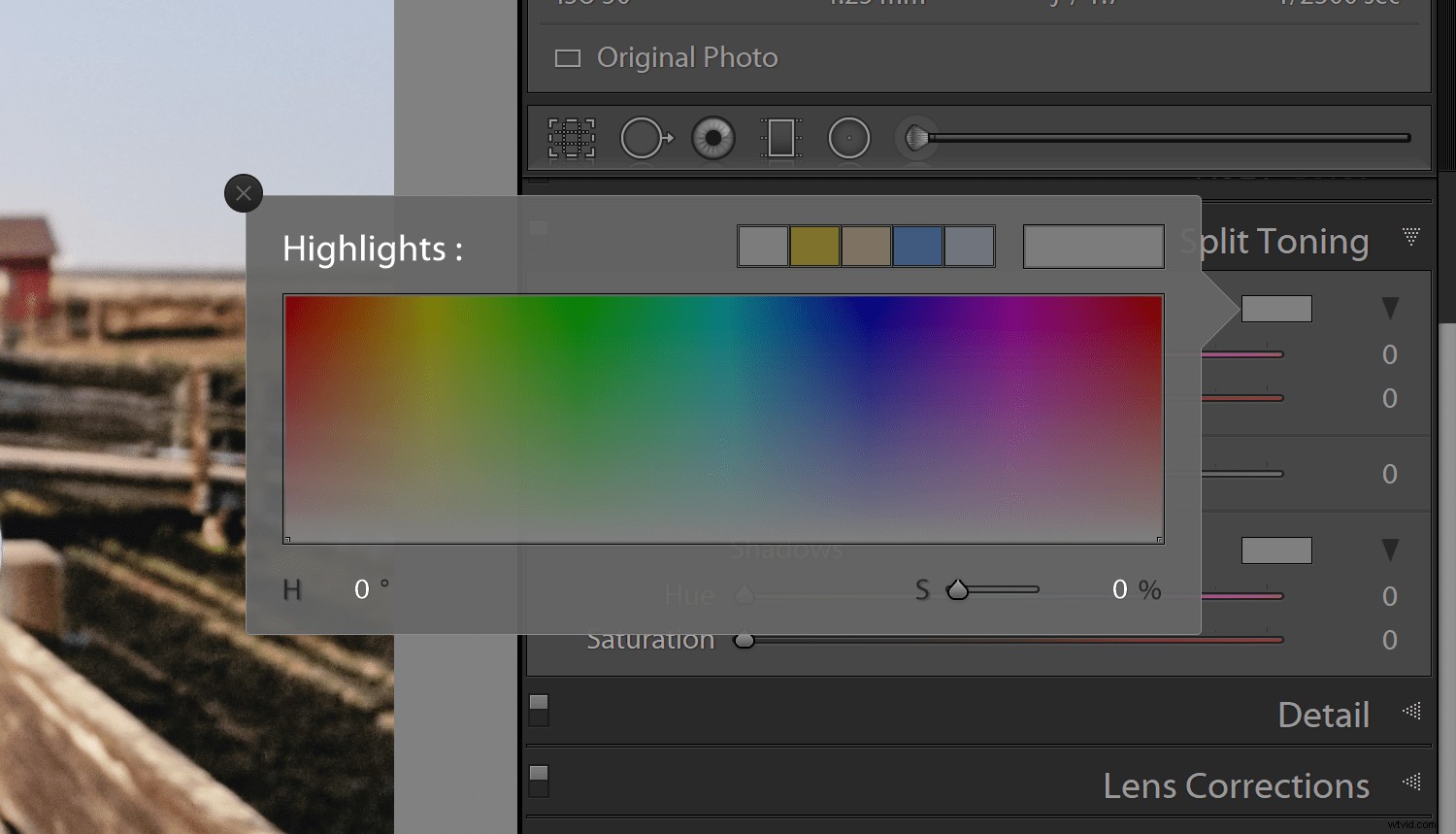The image size is (1456, 834).
Task: Expand the Lens Corrections panel
Action: pyautogui.click(x=1235, y=784)
